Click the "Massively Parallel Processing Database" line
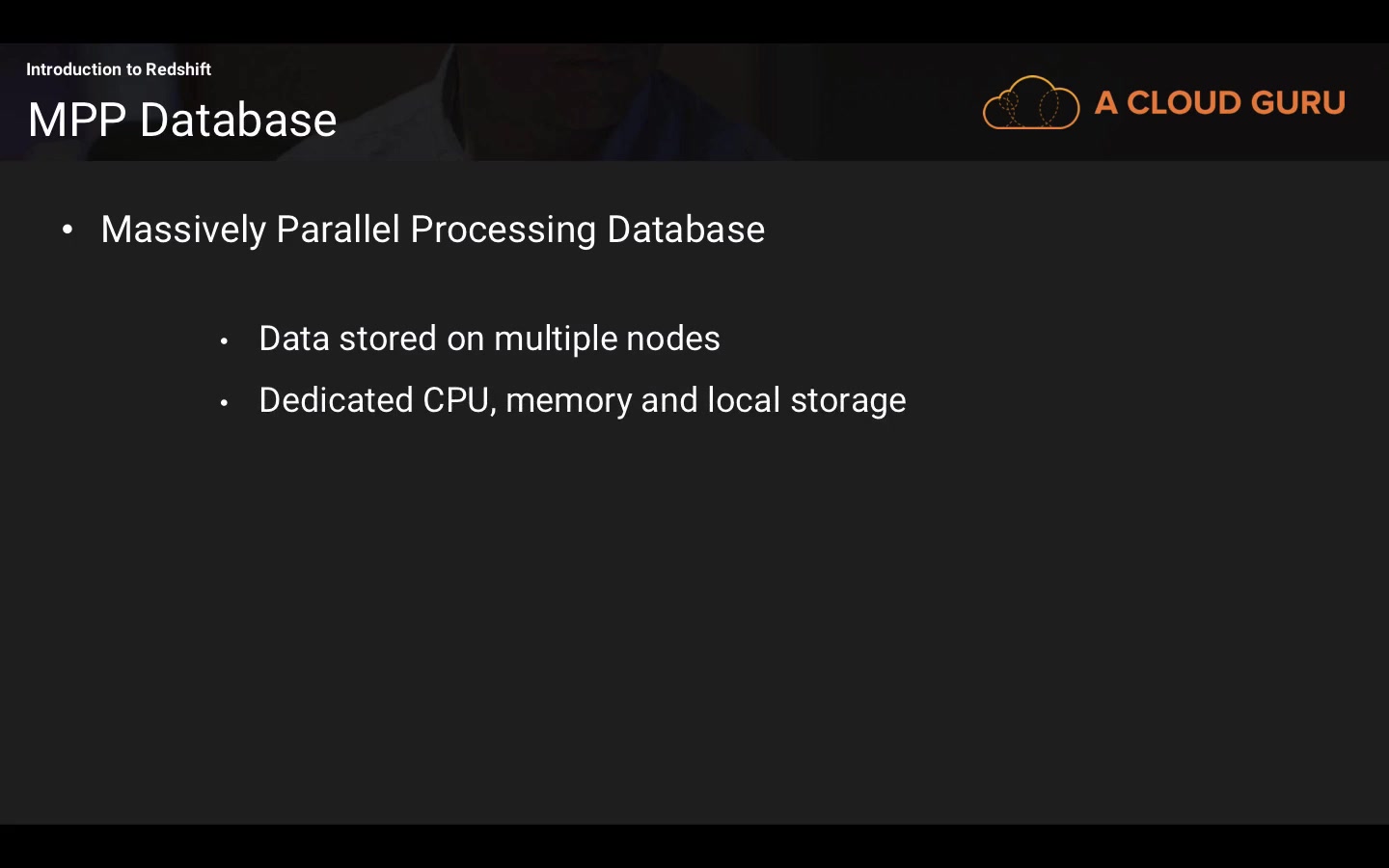1389x868 pixels. click(x=432, y=230)
